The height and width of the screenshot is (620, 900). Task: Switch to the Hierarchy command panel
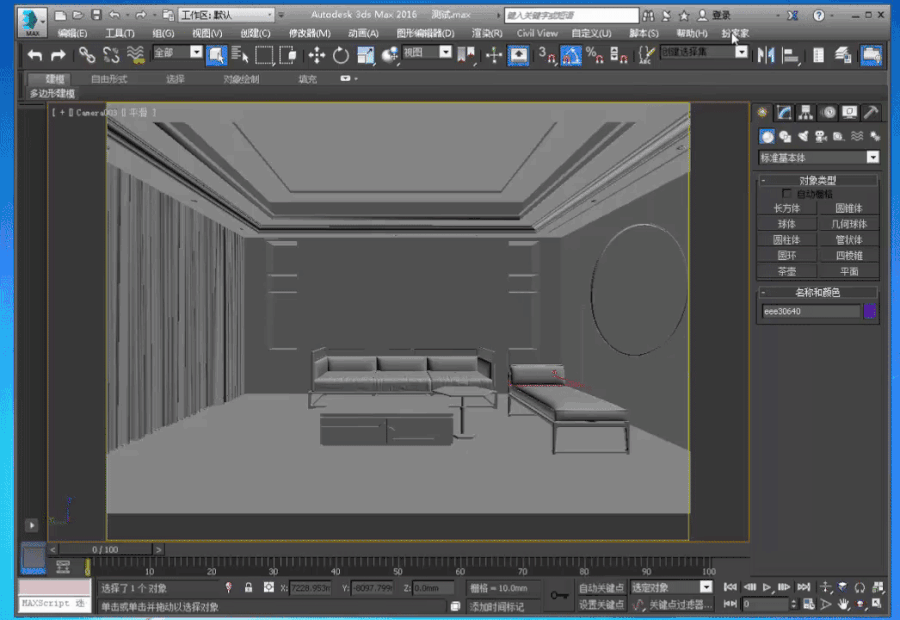coord(806,113)
